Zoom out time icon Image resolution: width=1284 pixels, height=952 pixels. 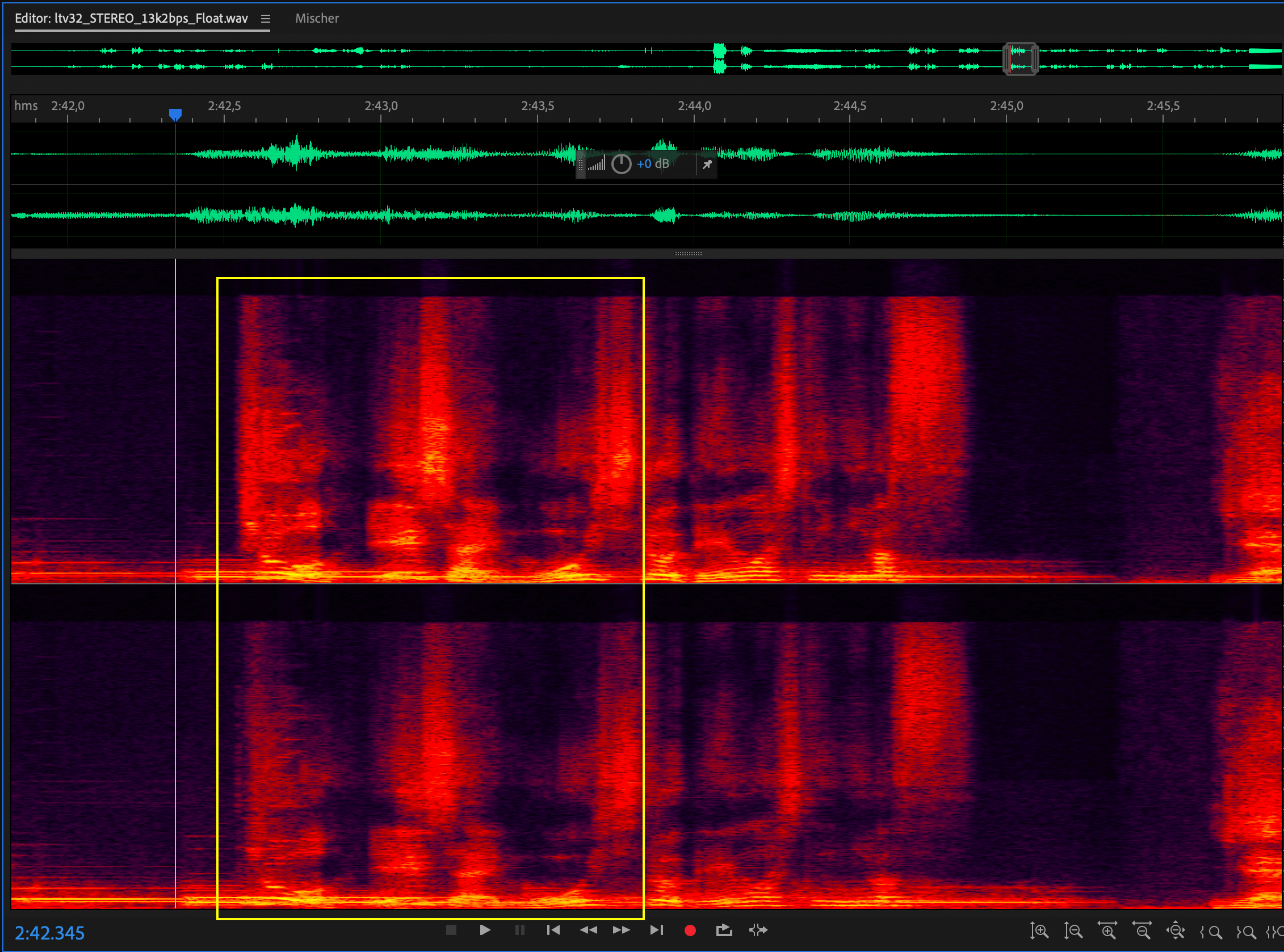1142,931
